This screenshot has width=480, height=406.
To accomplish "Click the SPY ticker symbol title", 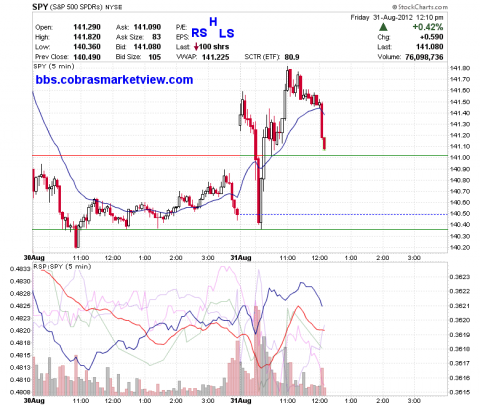I will [x=40, y=7].
